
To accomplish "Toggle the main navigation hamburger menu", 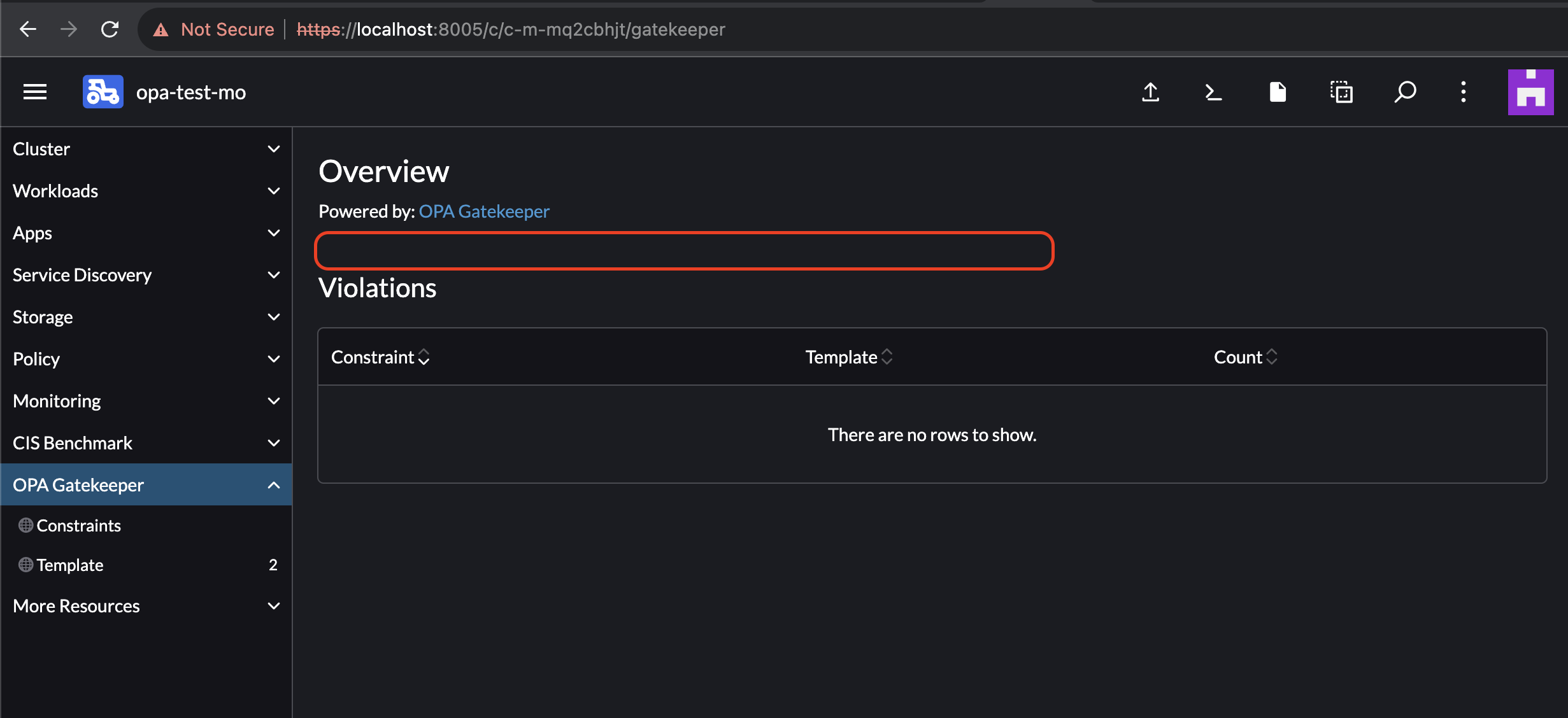I will (34, 92).
